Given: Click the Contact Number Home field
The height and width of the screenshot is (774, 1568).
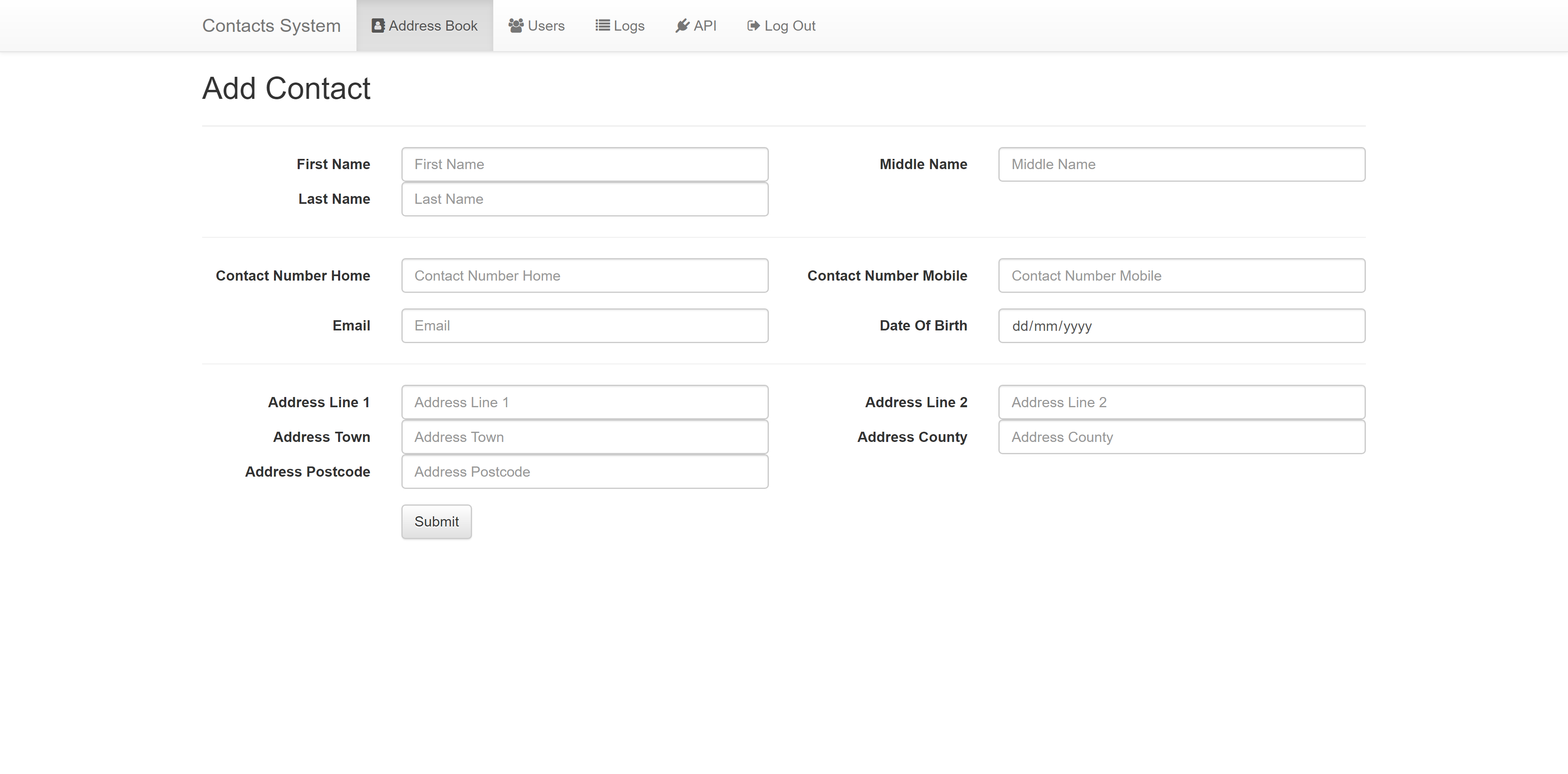Looking at the screenshot, I should 585,276.
